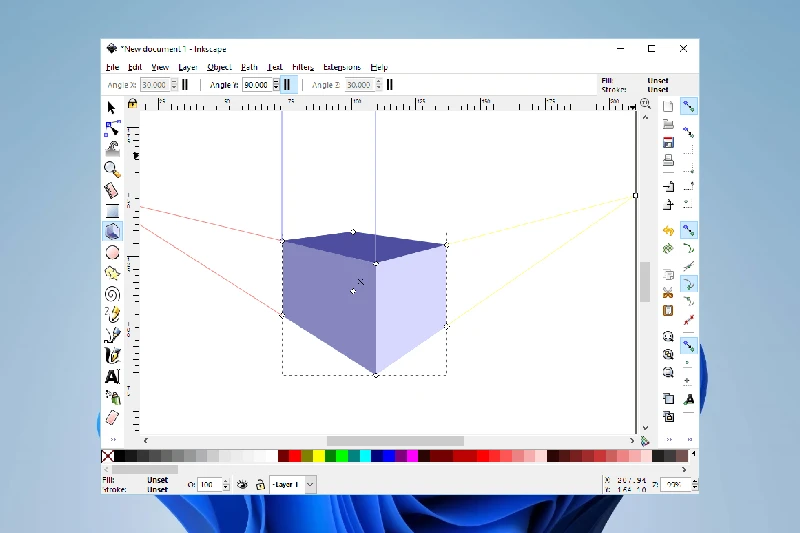This screenshot has height=533, width=800.
Task: Select the arrow Selector tool
Action: coord(111,107)
